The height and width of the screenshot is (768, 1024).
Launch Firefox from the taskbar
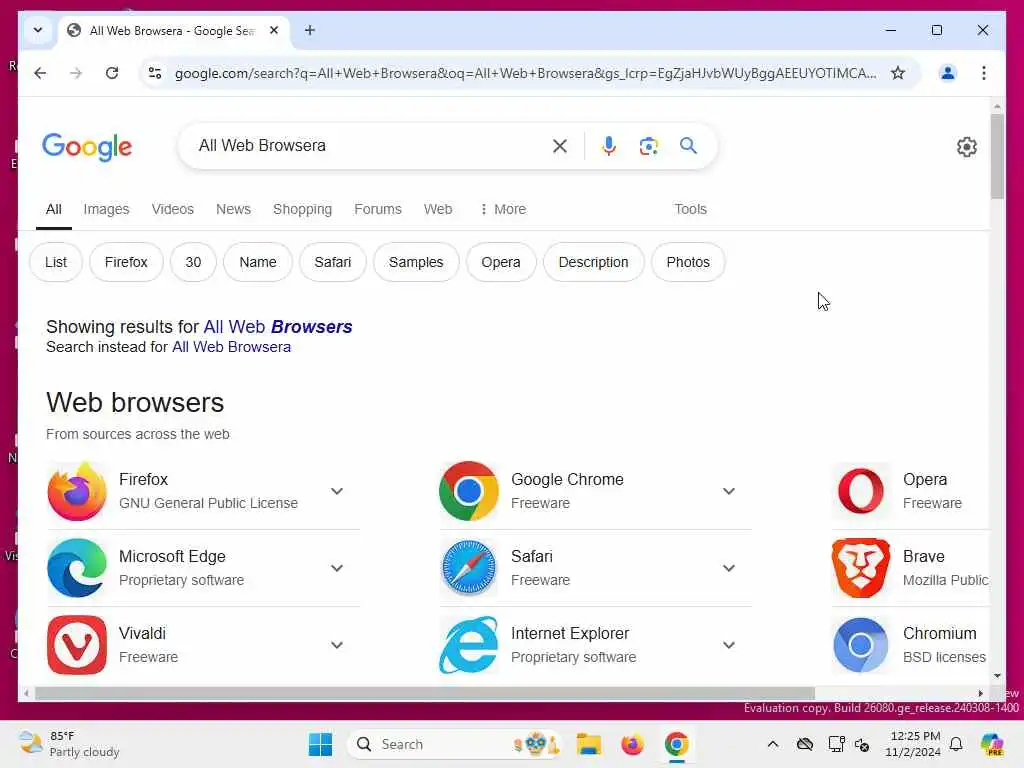point(632,744)
